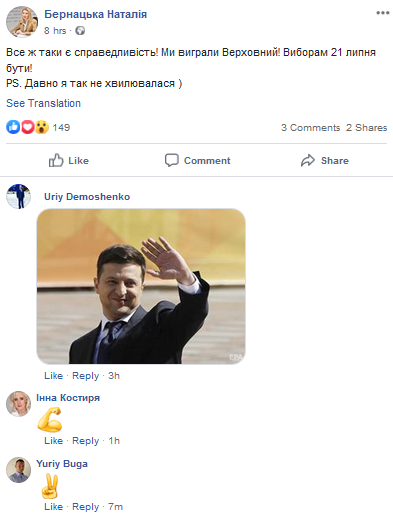Click the wow face reaction icon
Image resolution: width=393 pixels, height=521 pixels.
coord(42,127)
